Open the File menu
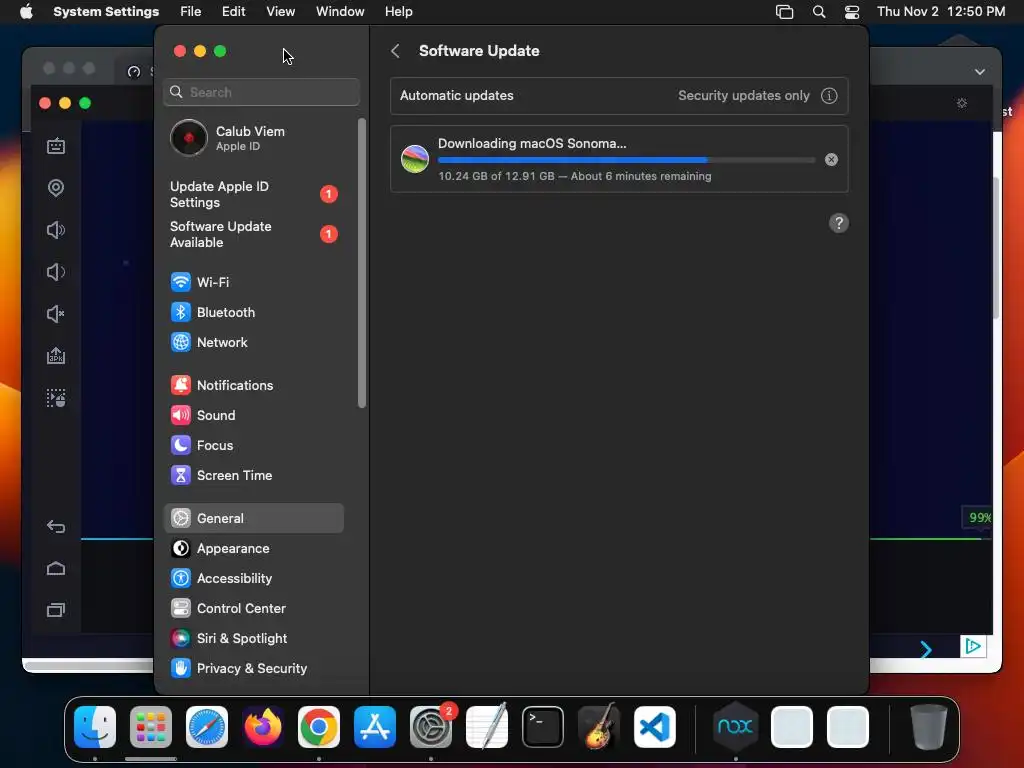1024x768 pixels. point(190,12)
